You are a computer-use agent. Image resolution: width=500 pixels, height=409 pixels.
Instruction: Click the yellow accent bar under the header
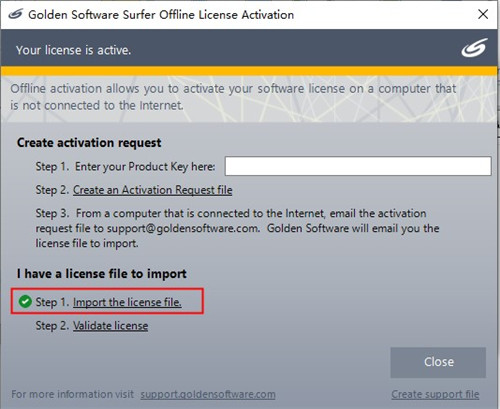click(249, 71)
